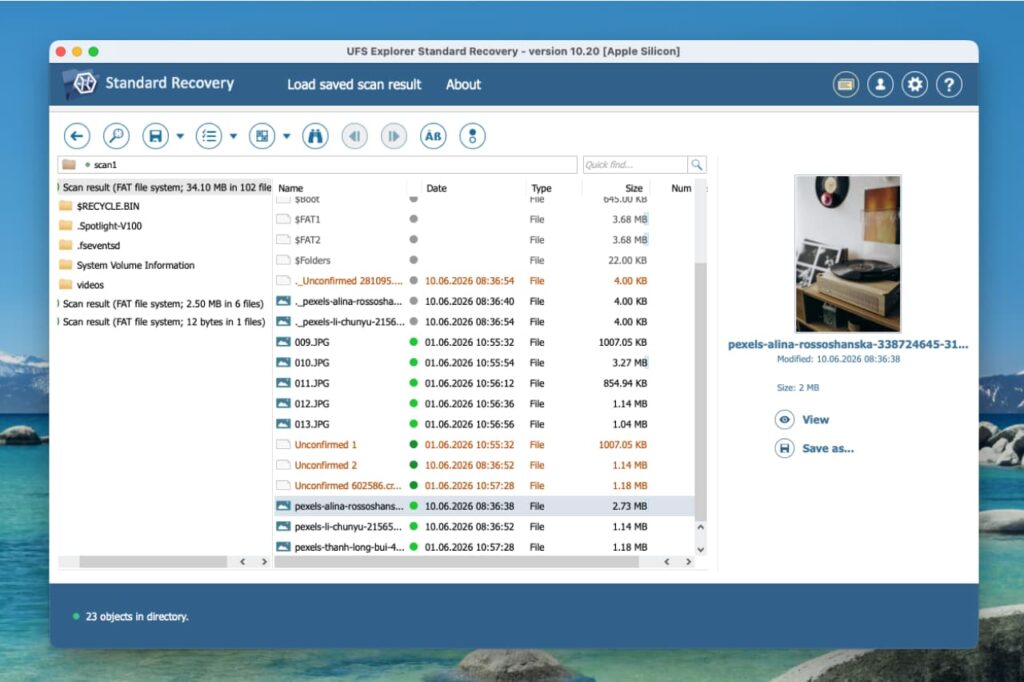Select the videos folder in tree
The image size is (1024, 682).
tap(90, 285)
